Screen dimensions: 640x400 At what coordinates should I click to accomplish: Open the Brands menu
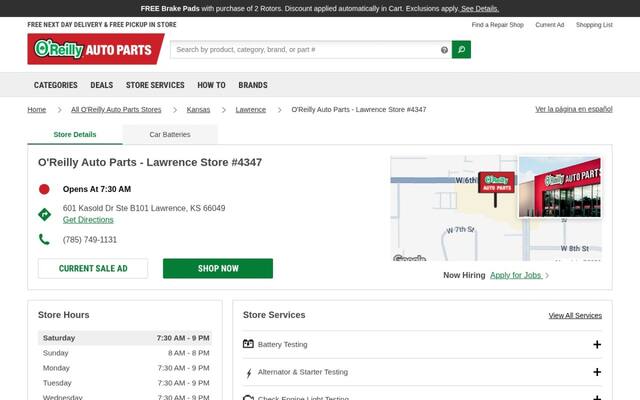tap(253, 85)
